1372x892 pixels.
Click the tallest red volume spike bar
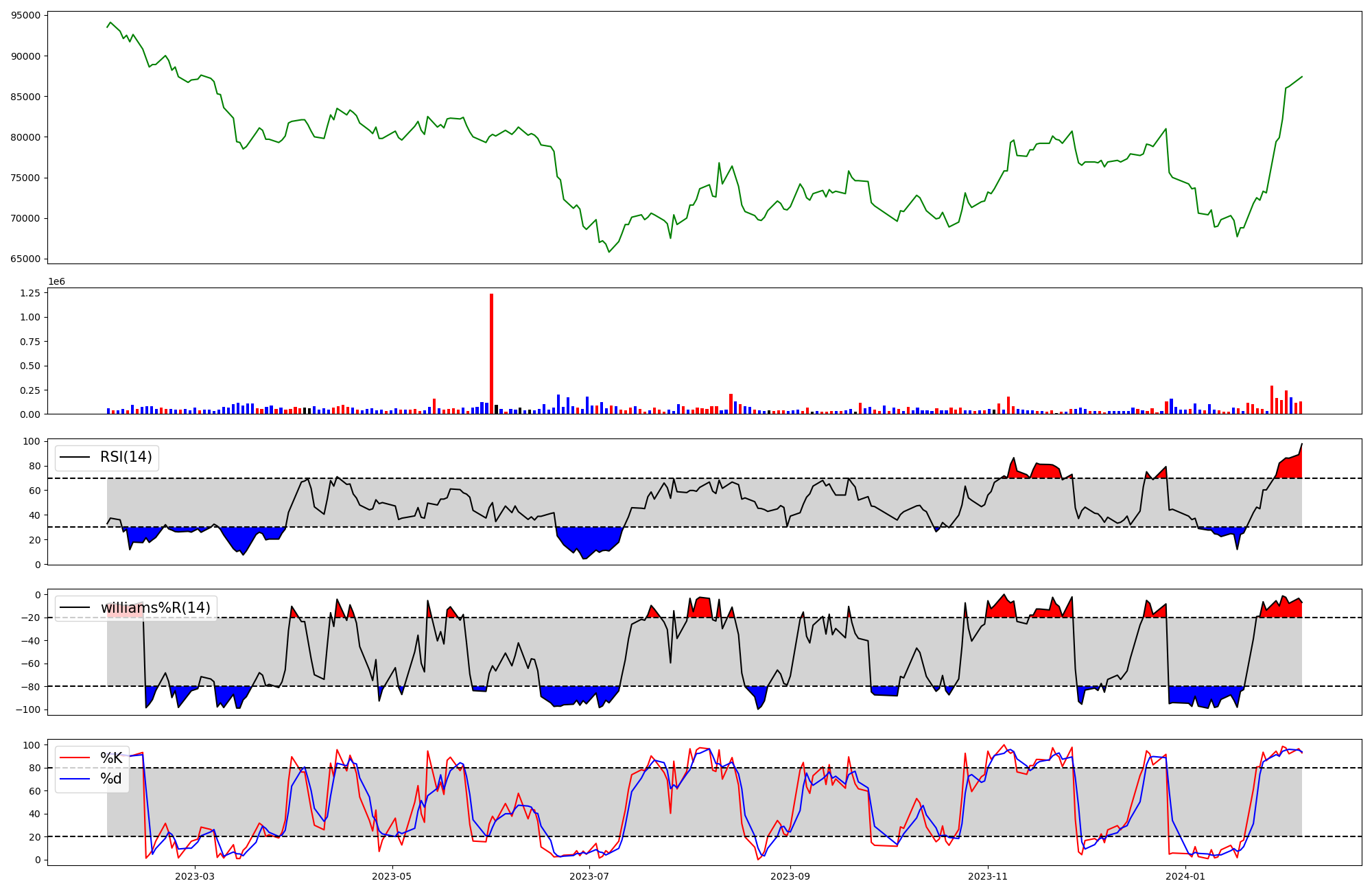pyautogui.click(x=491, y=353)
